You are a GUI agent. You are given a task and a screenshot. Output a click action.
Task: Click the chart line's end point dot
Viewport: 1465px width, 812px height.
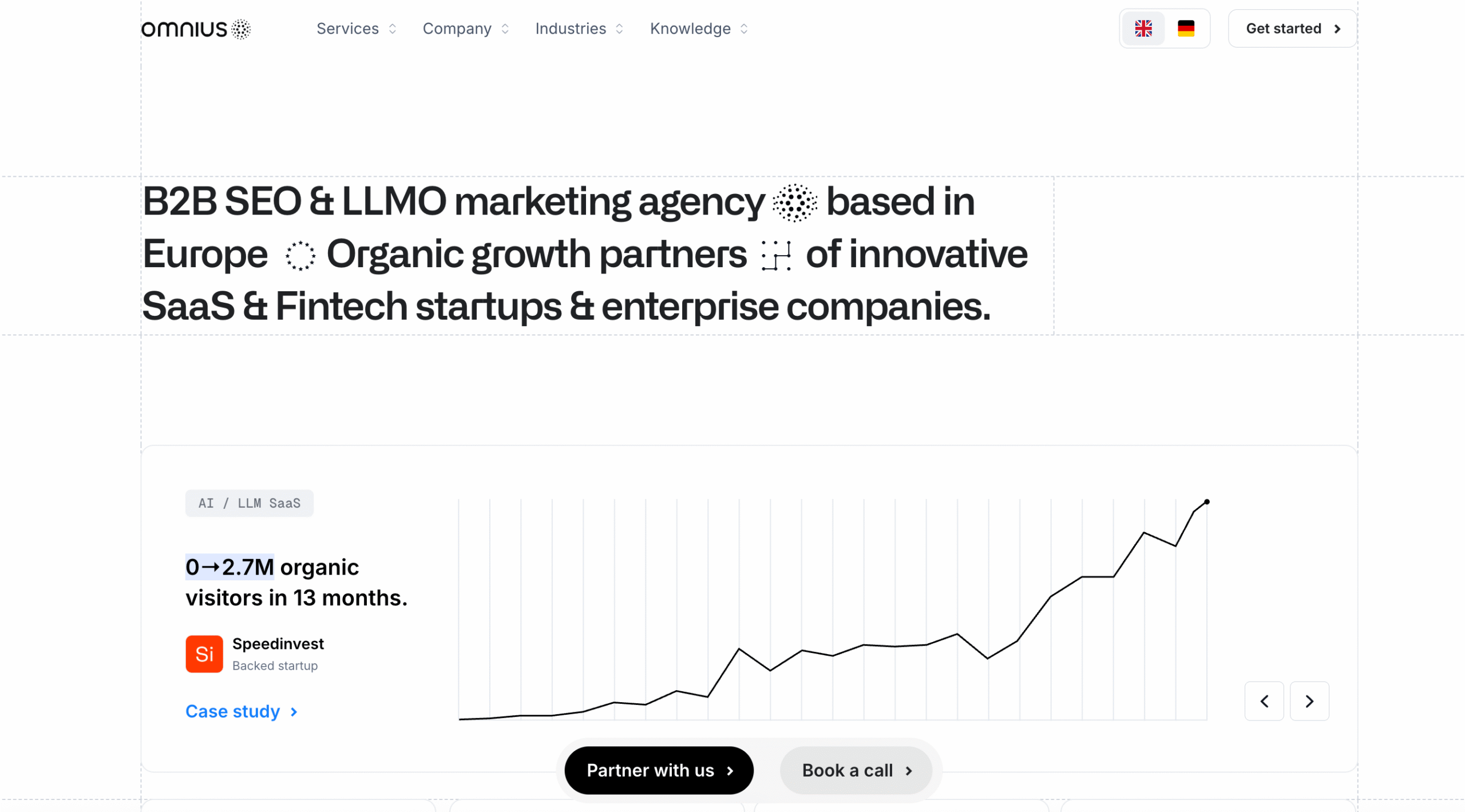1206,502
